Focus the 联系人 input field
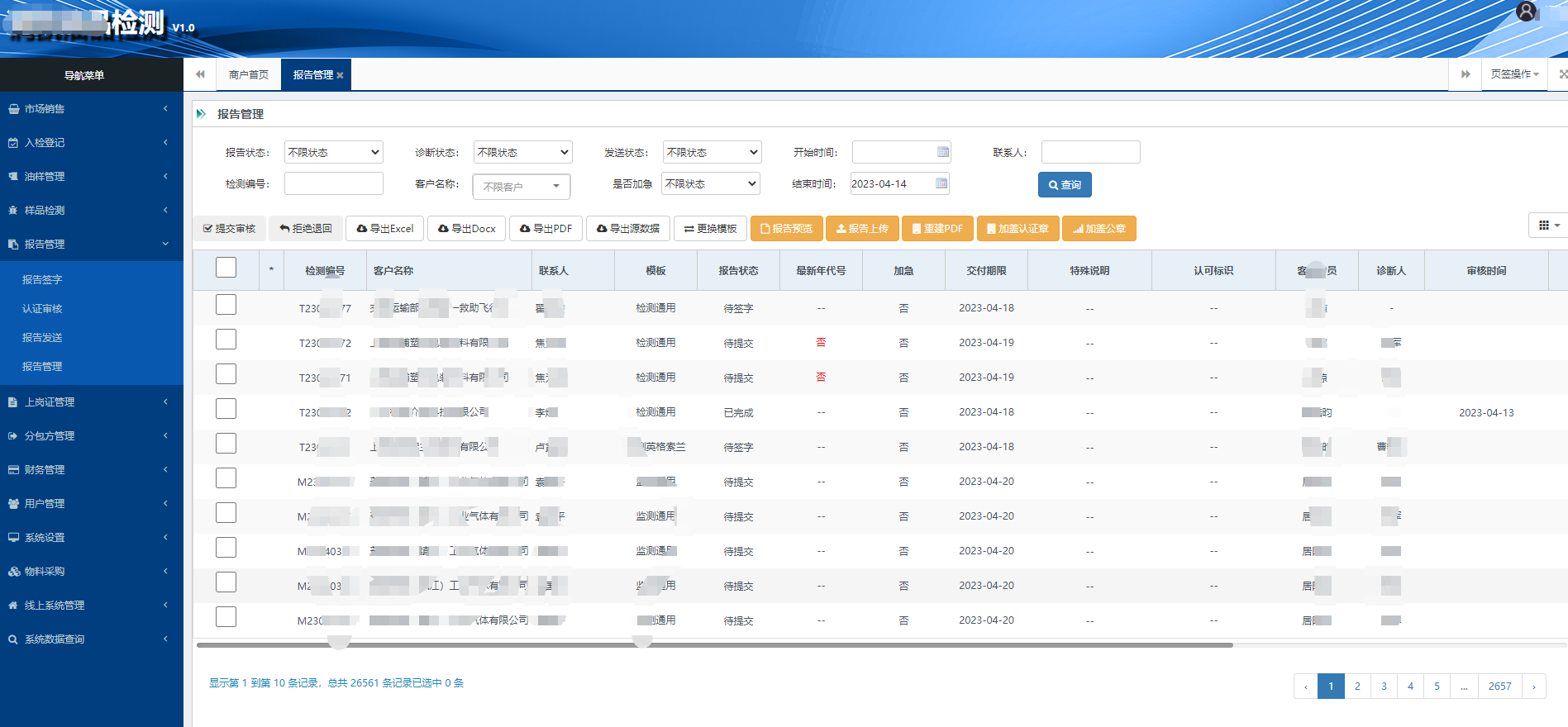1568x727 pixels. tap(1091, 152)
